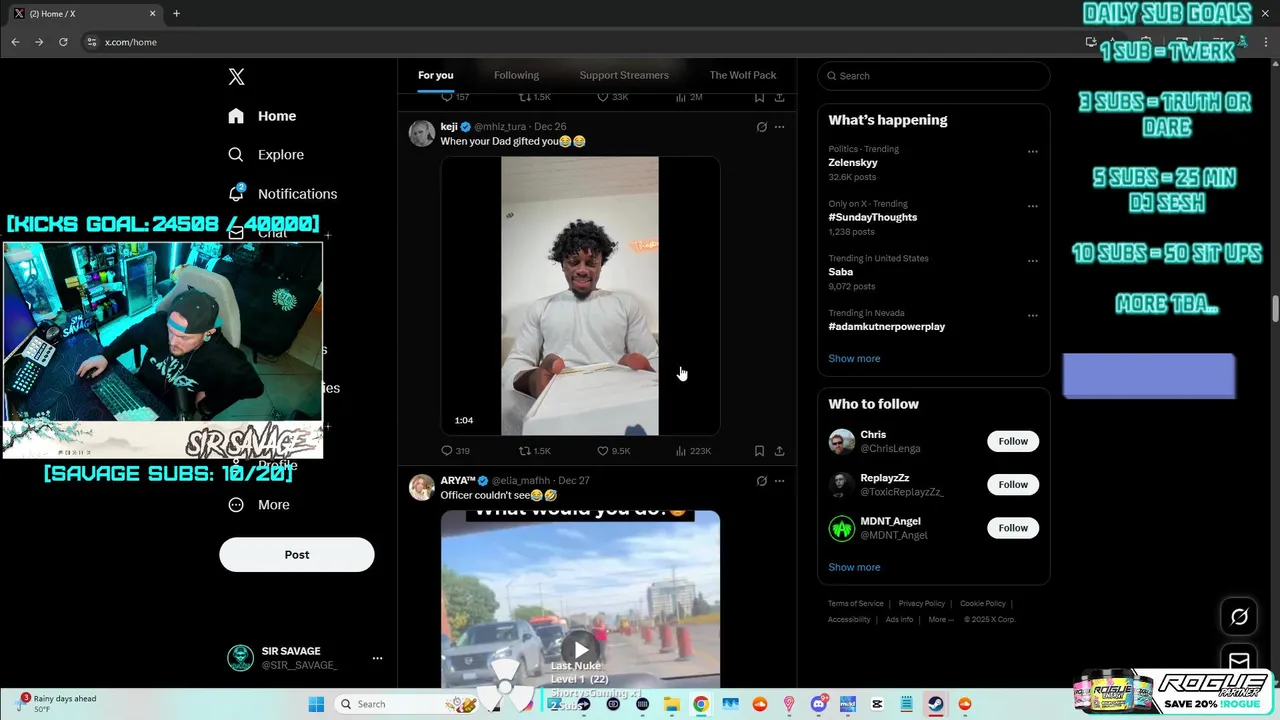
Task: Open keji's video thumbnail
Action: [580, 296]
